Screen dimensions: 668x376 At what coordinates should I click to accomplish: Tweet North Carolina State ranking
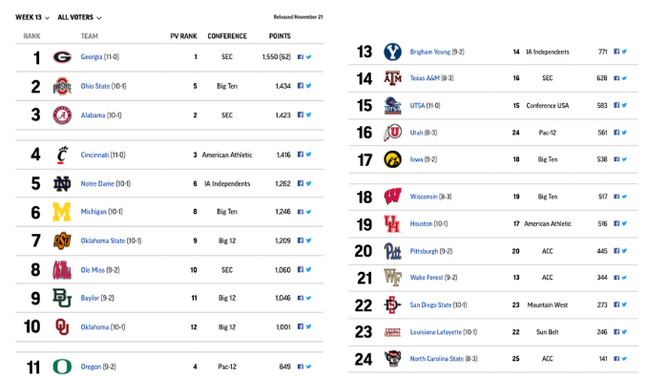pyautogui.click(x=624, y=359)
